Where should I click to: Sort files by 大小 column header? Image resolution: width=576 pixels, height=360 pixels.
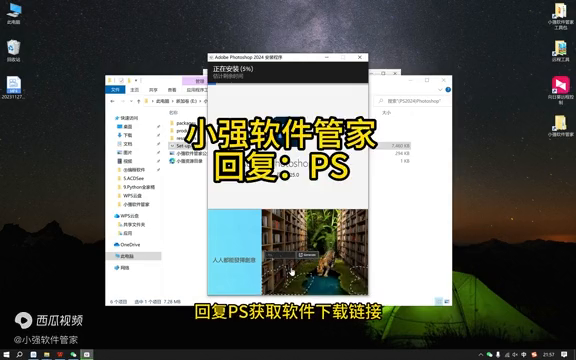coord(386,113)
